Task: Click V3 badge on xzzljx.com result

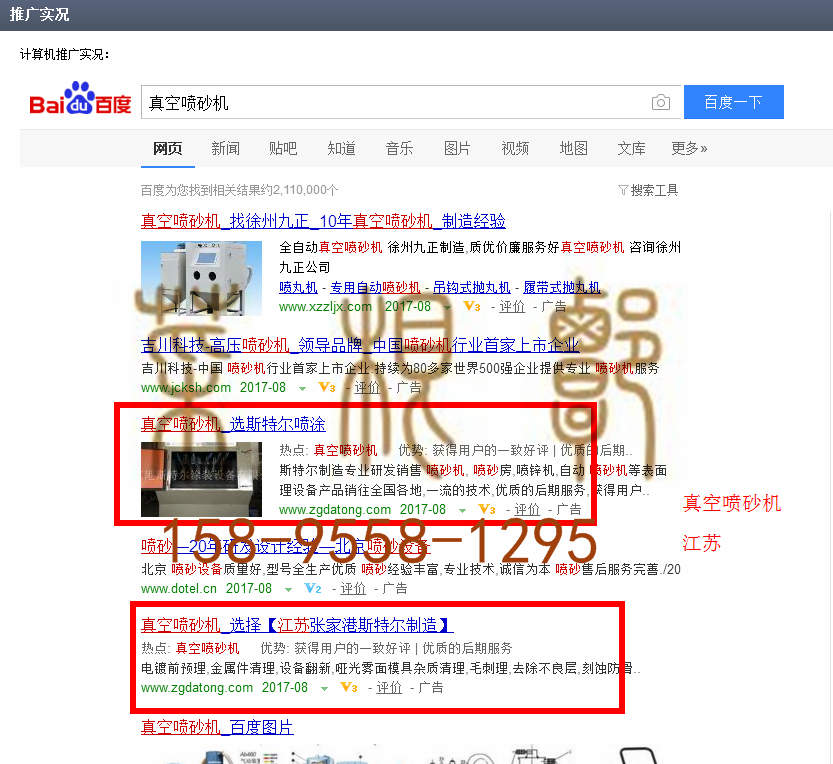Action: [472, 307]
